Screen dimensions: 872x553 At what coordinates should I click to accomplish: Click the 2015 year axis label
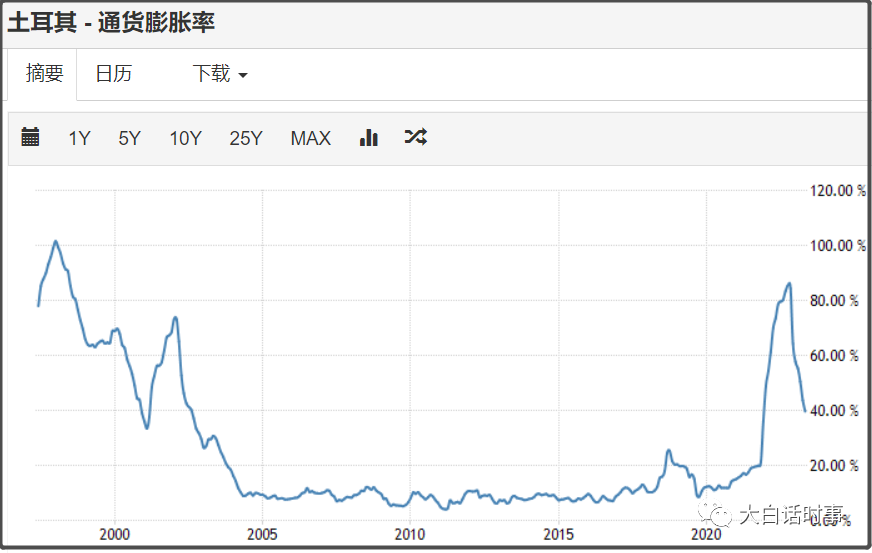558,535
